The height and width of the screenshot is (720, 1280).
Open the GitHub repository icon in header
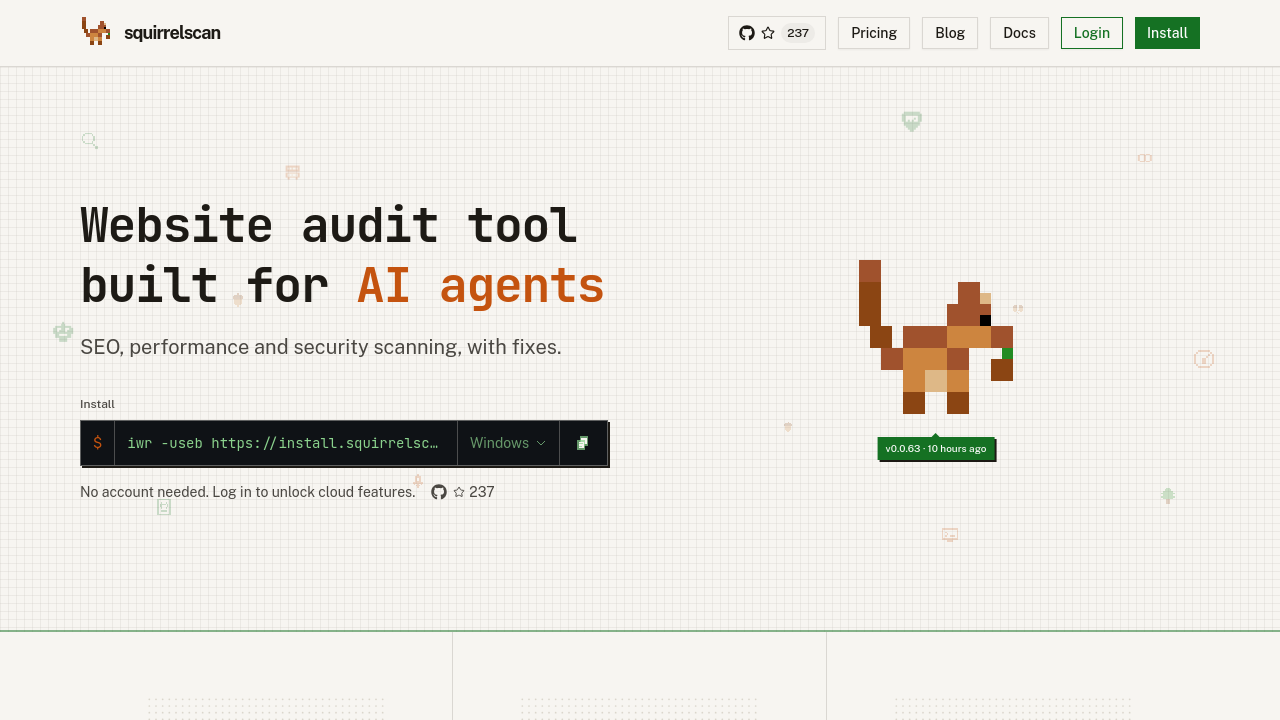747,33
